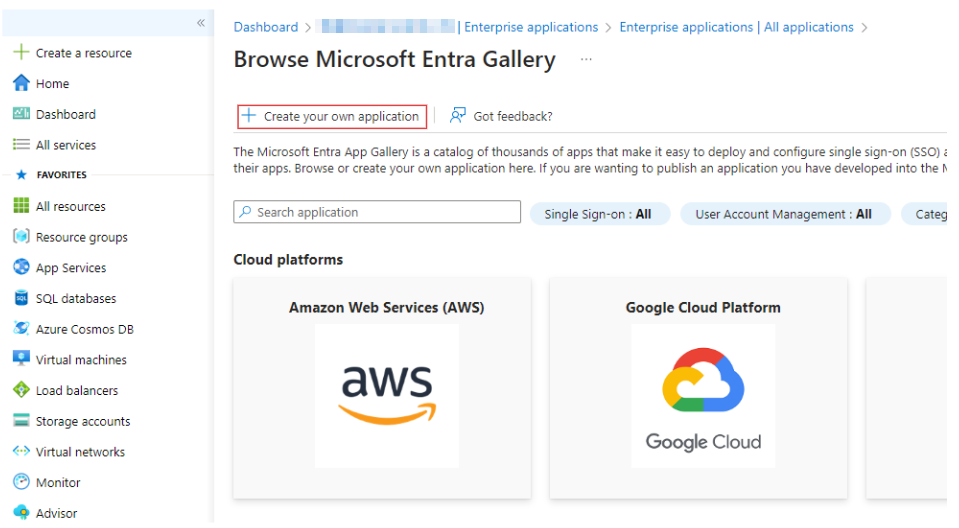The height and width of the screenshot is (528, 959).
Task: Open Advisor entry in sidebar
Action: tap(56, 513)
